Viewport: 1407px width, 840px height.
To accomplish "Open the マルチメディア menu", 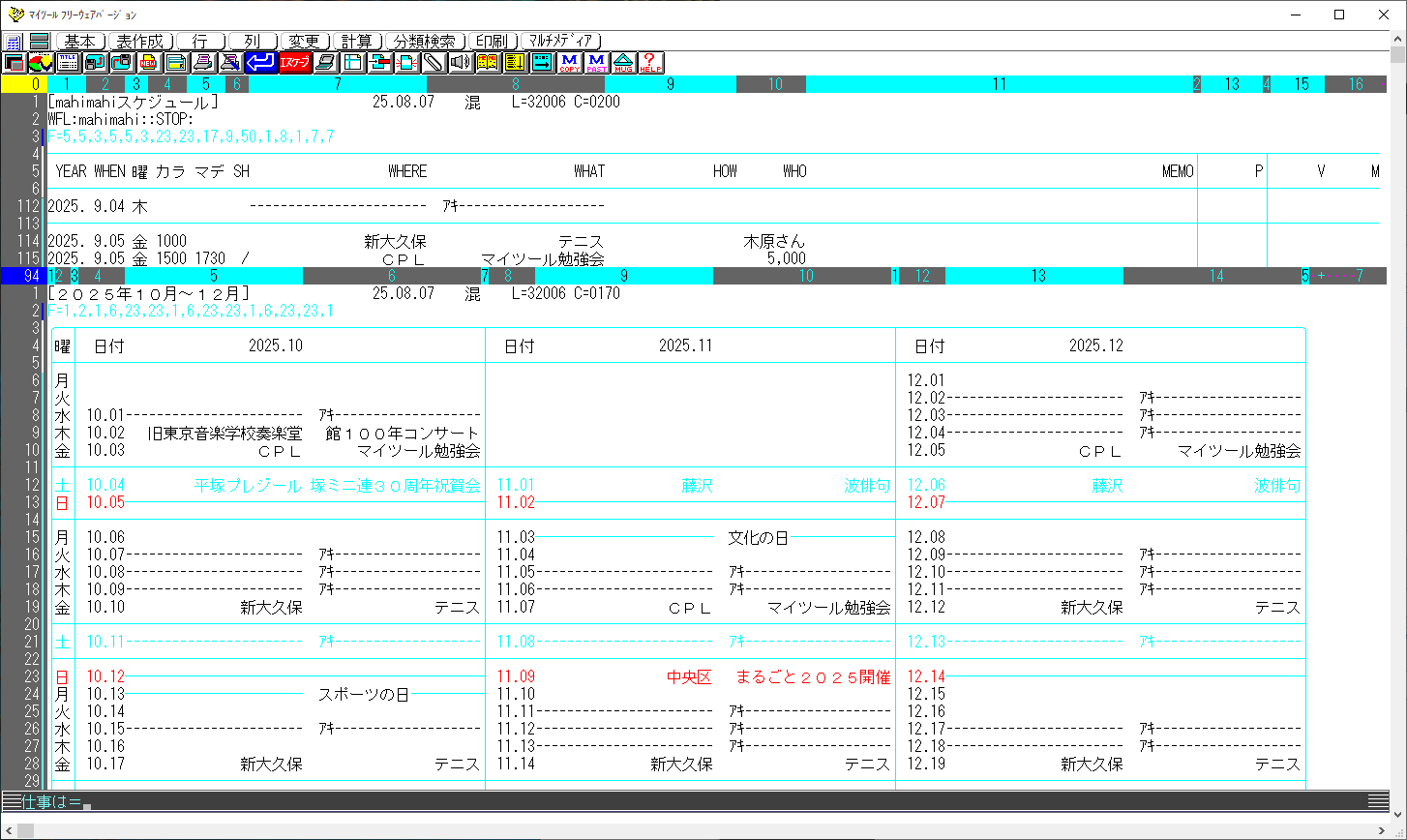I will click(560, 42).
